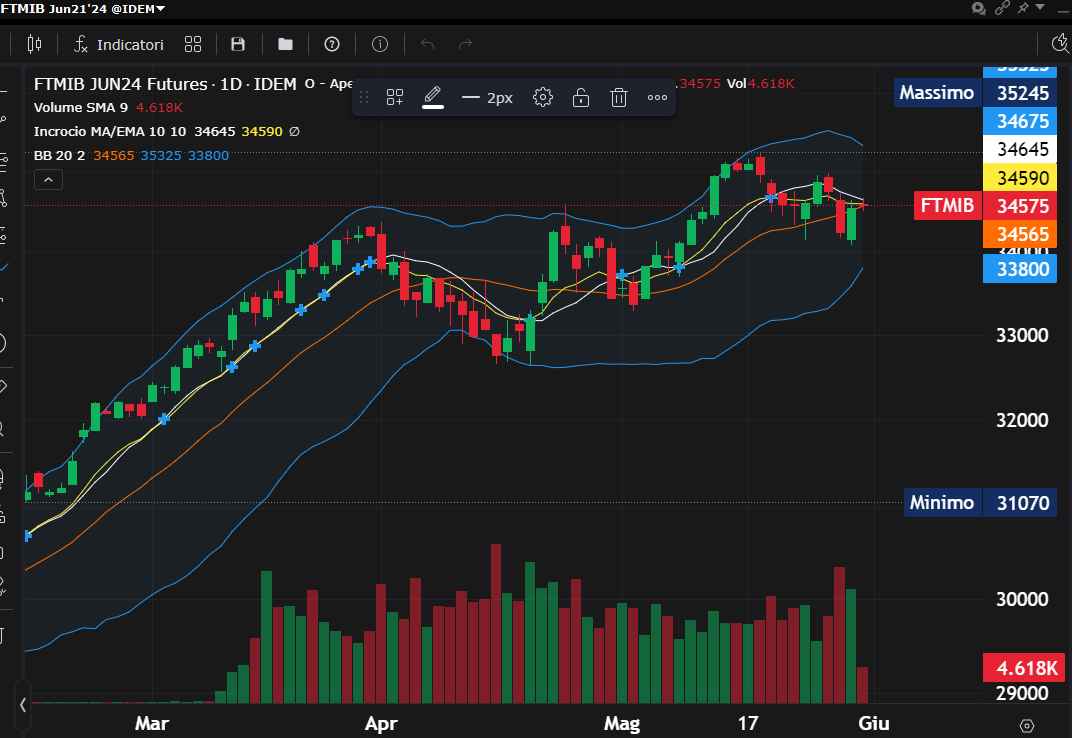Open drawing settings gear icon
This screenshot has height=738, width=1072.
click(x=543, y=97)
